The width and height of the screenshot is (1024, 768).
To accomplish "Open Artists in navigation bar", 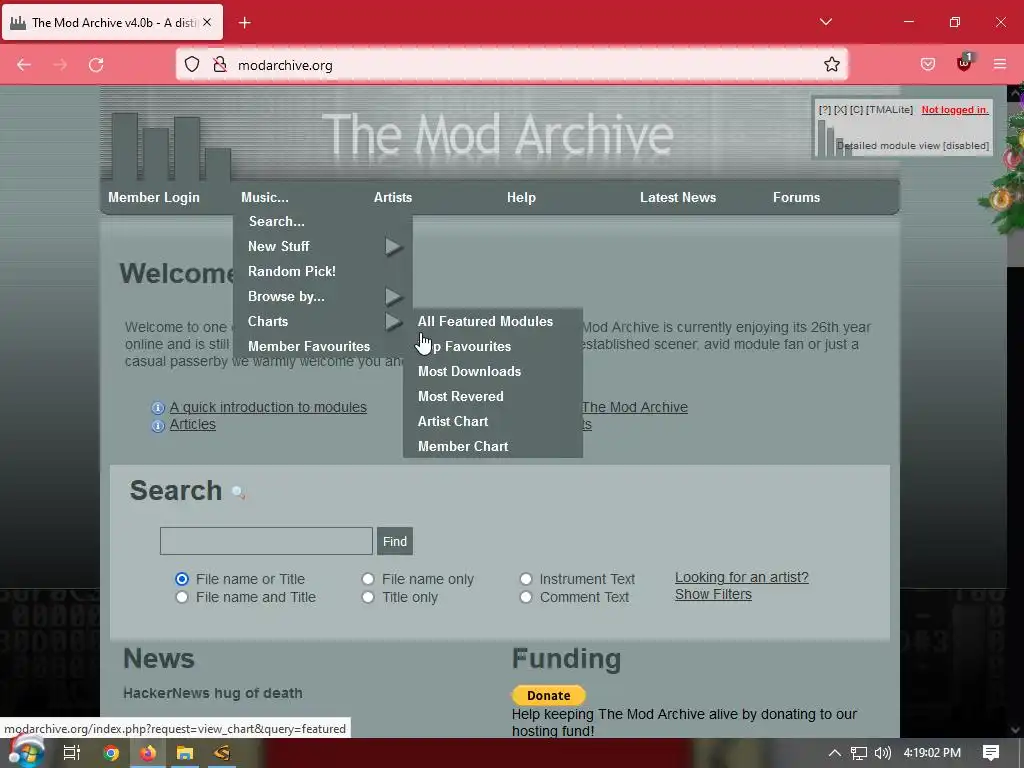I will [392, 197].
